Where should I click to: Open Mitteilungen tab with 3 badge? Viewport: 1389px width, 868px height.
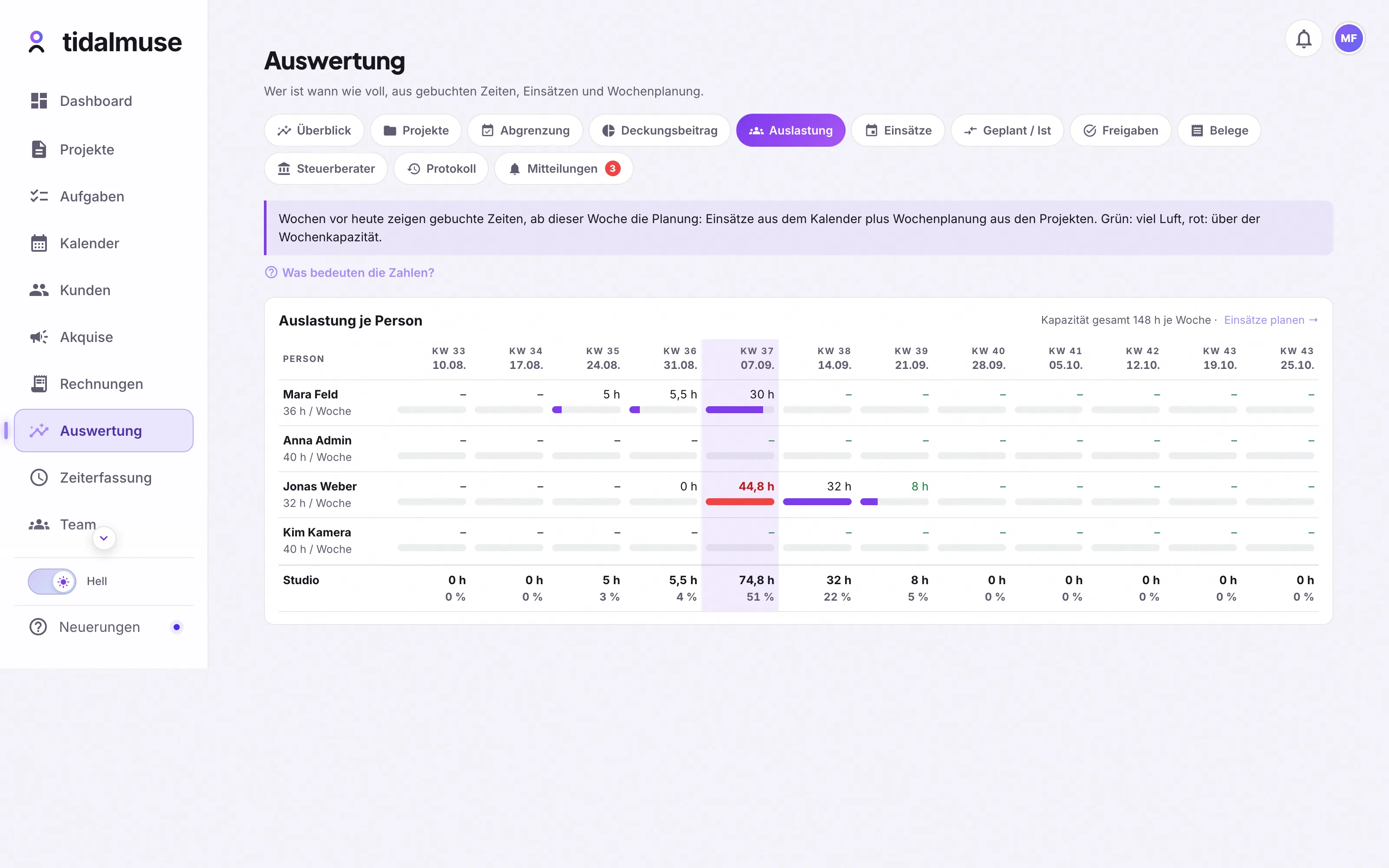click(x=564, y=169)
